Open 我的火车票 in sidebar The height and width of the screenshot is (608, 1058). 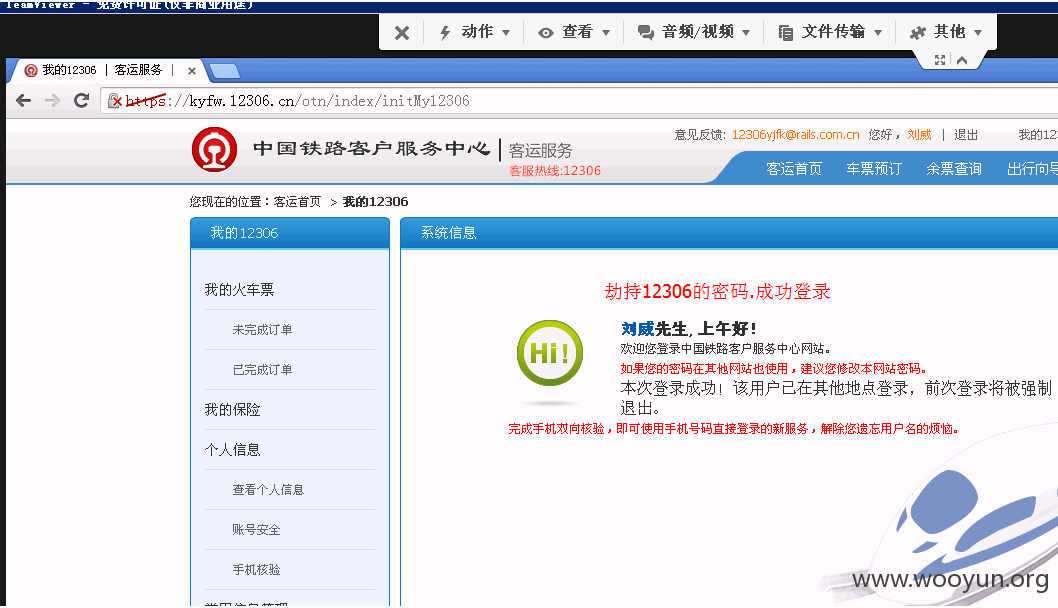pos(240,290)
